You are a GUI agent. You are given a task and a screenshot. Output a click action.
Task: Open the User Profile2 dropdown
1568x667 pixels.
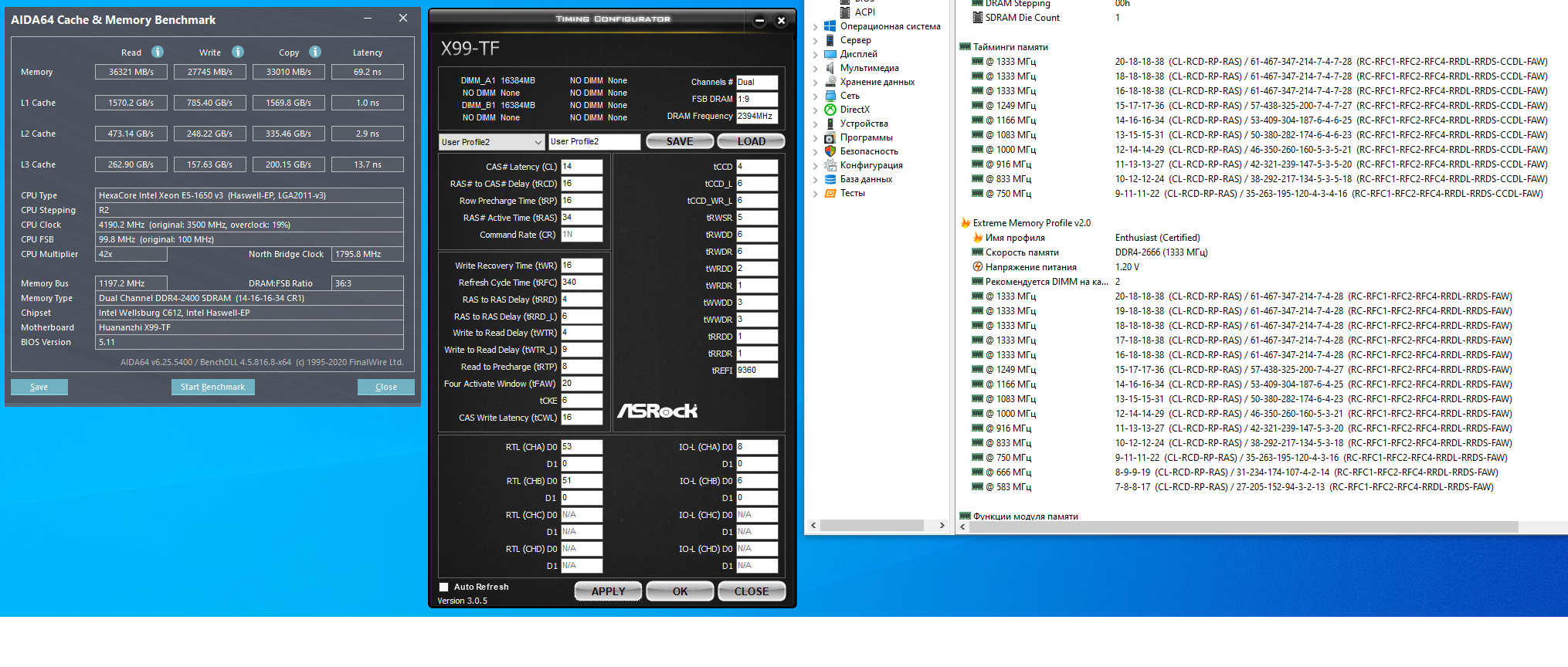coord(492,142)
